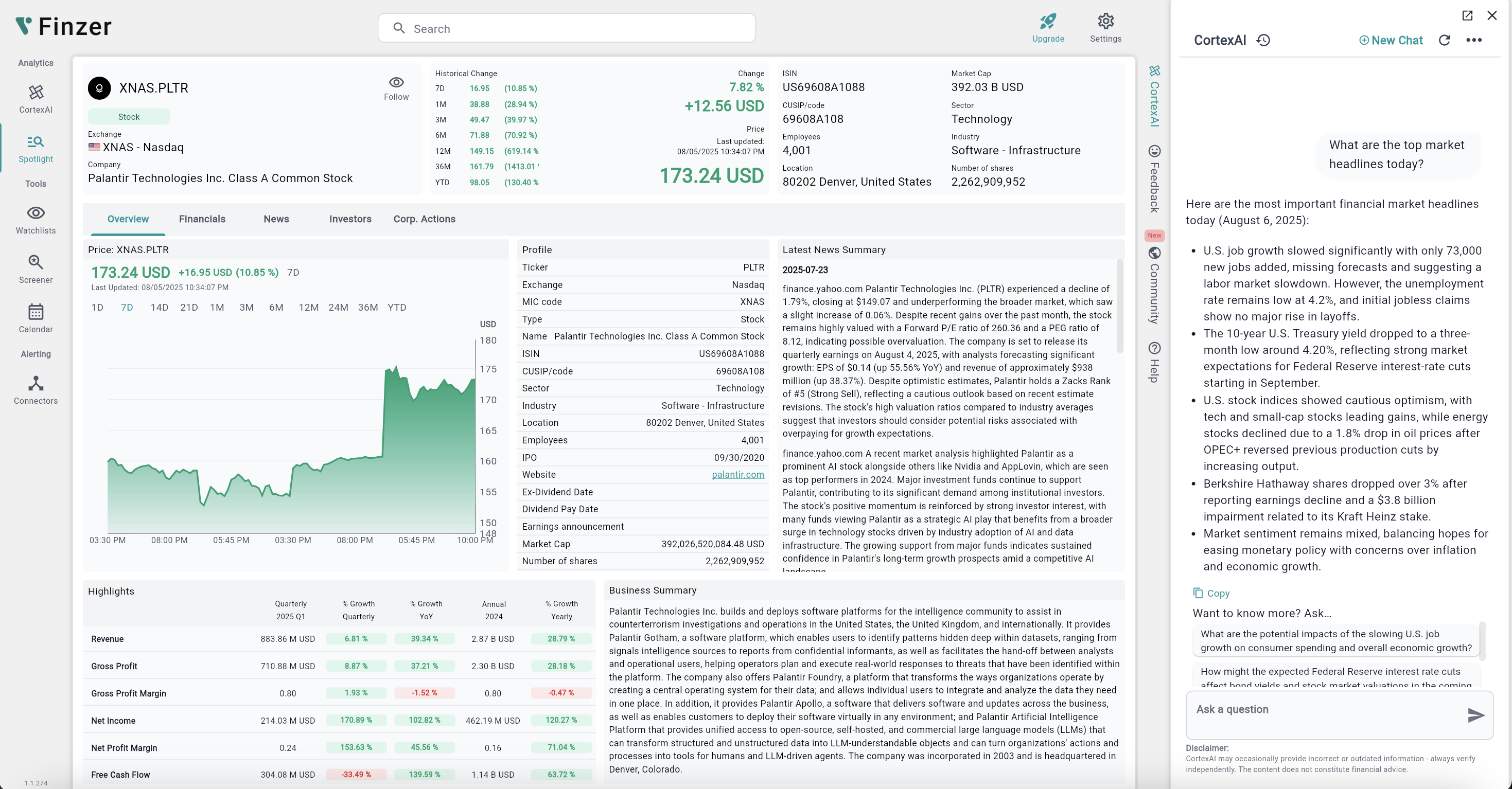Select the YTD chart range
This screenshot has width=1512, height=789.
[397, 308]
